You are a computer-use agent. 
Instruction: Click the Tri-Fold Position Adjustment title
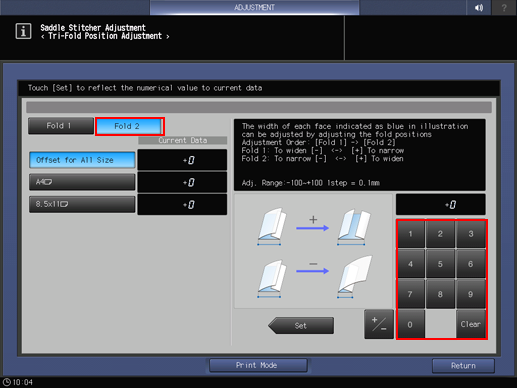tap(105, 36)
